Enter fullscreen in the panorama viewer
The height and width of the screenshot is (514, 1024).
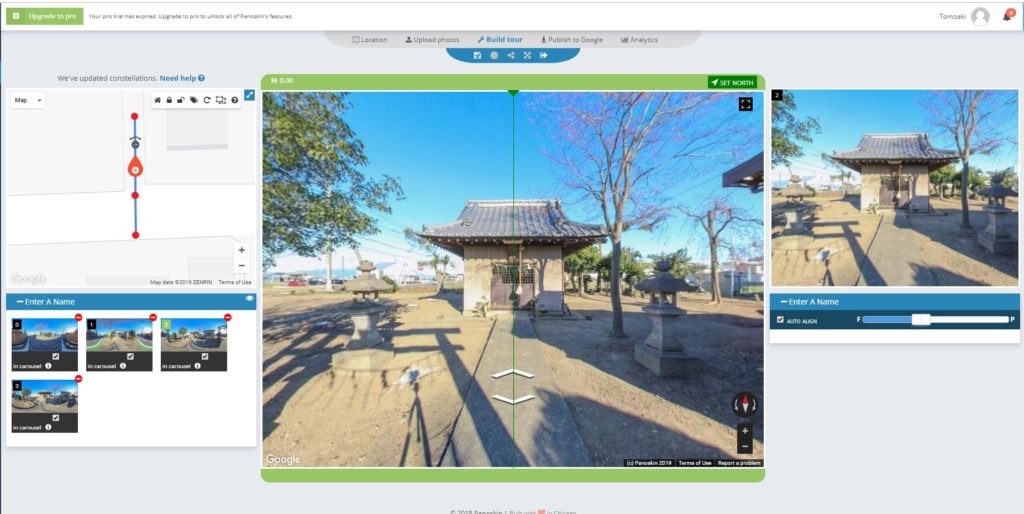pyautogui.click(x=746, y=103)
